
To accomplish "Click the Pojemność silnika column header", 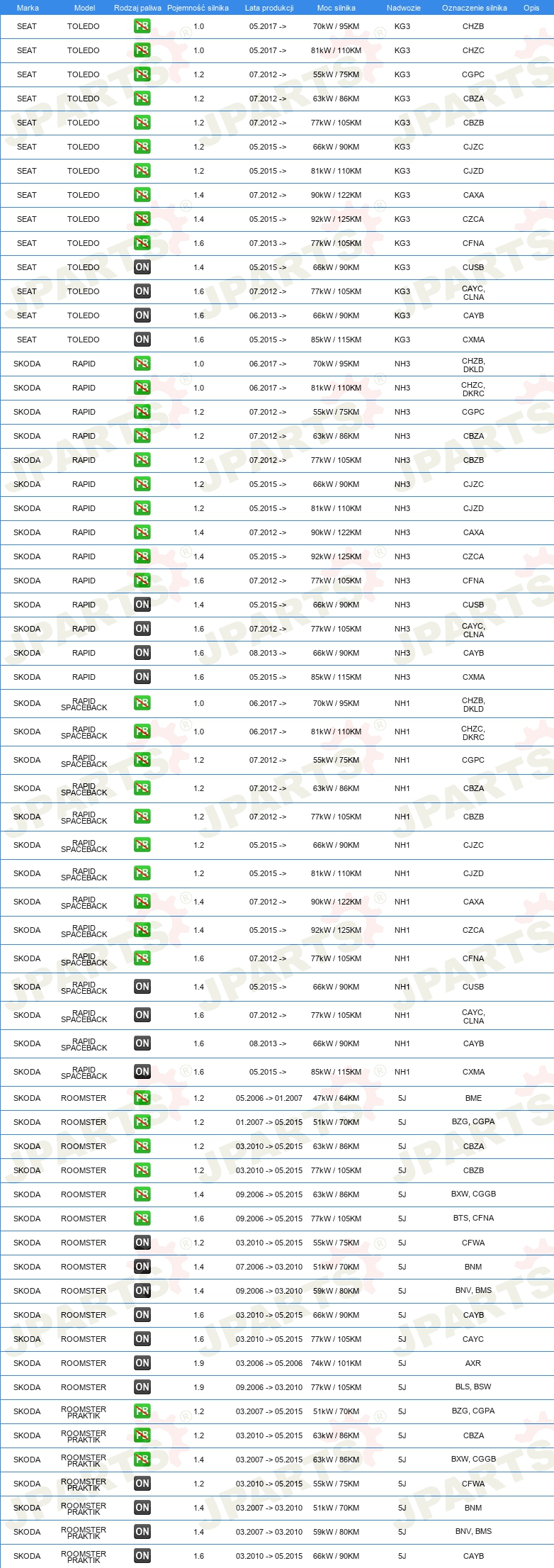I will click(198, 8).
